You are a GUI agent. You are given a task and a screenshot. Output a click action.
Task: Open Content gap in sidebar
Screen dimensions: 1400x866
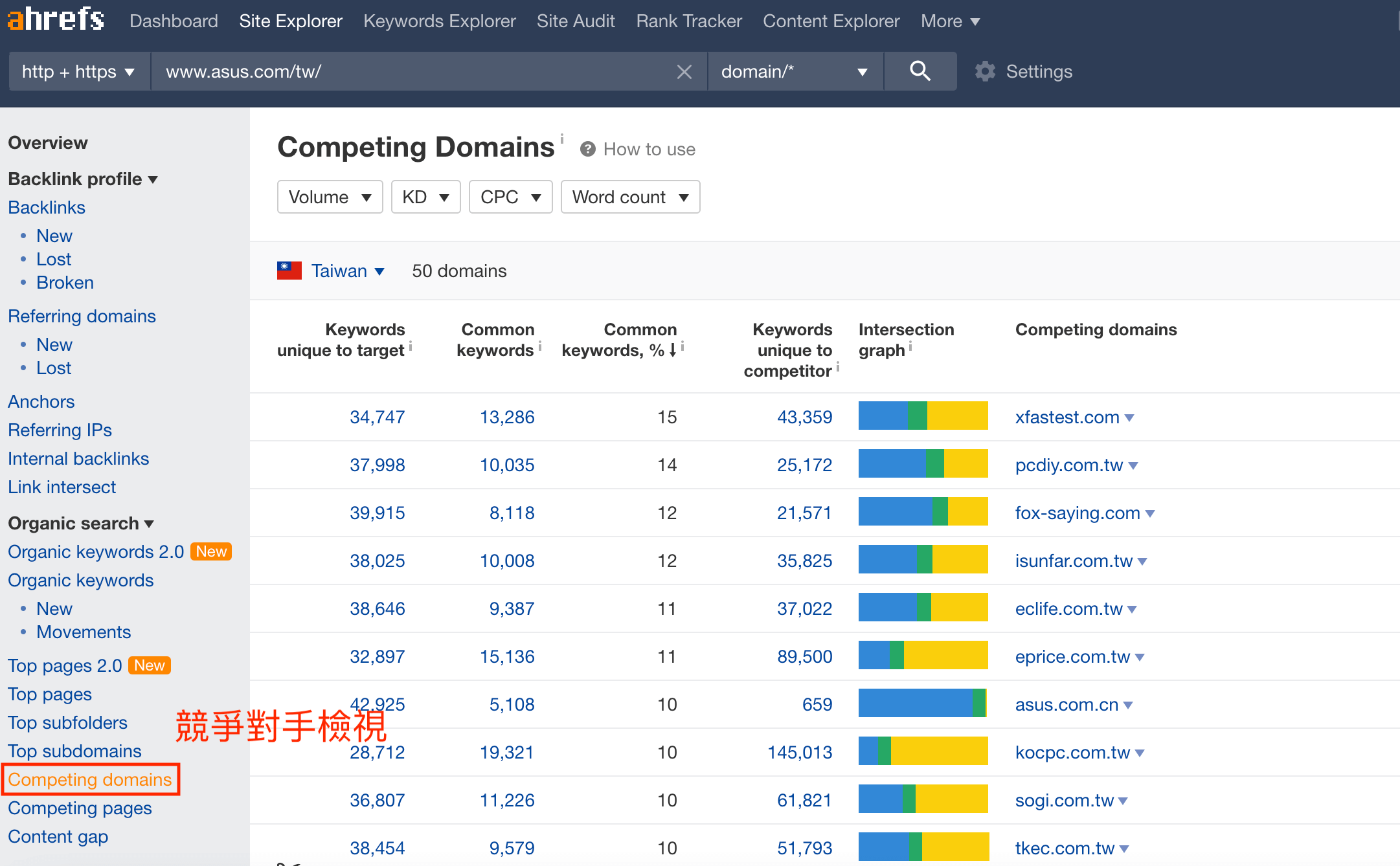(x=58, y=836)
